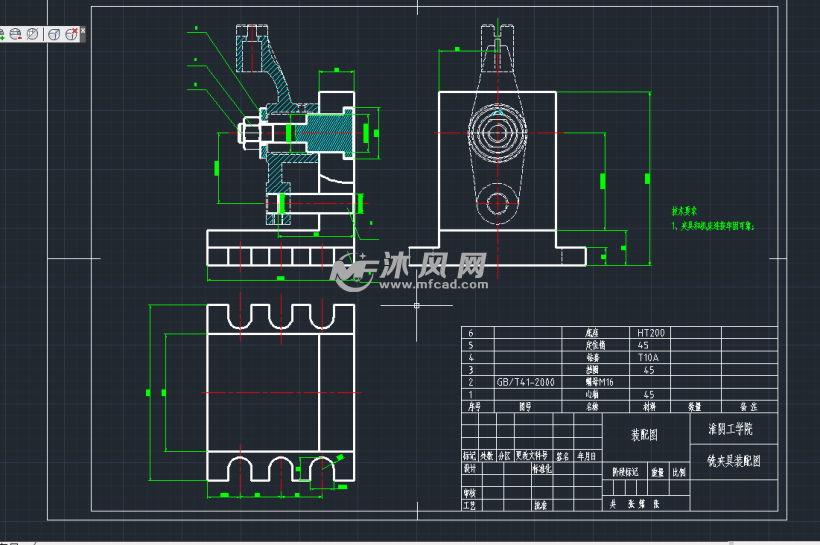The width and height of the screenshot is (820, 545).
Task: Click the T10A material entry
Action: [648, 358]
